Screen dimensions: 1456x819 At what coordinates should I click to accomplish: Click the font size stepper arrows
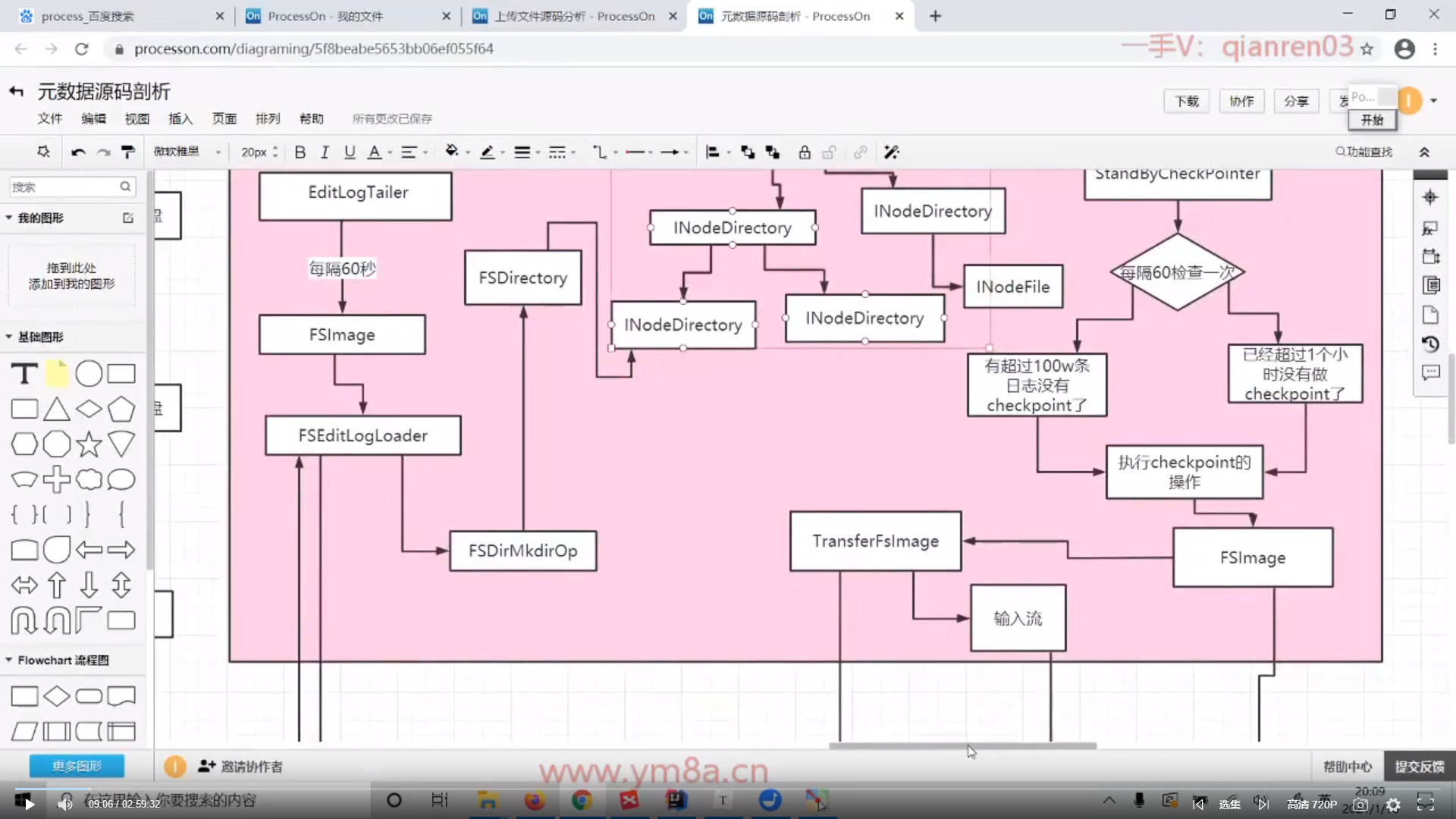(x=275, y=152)
